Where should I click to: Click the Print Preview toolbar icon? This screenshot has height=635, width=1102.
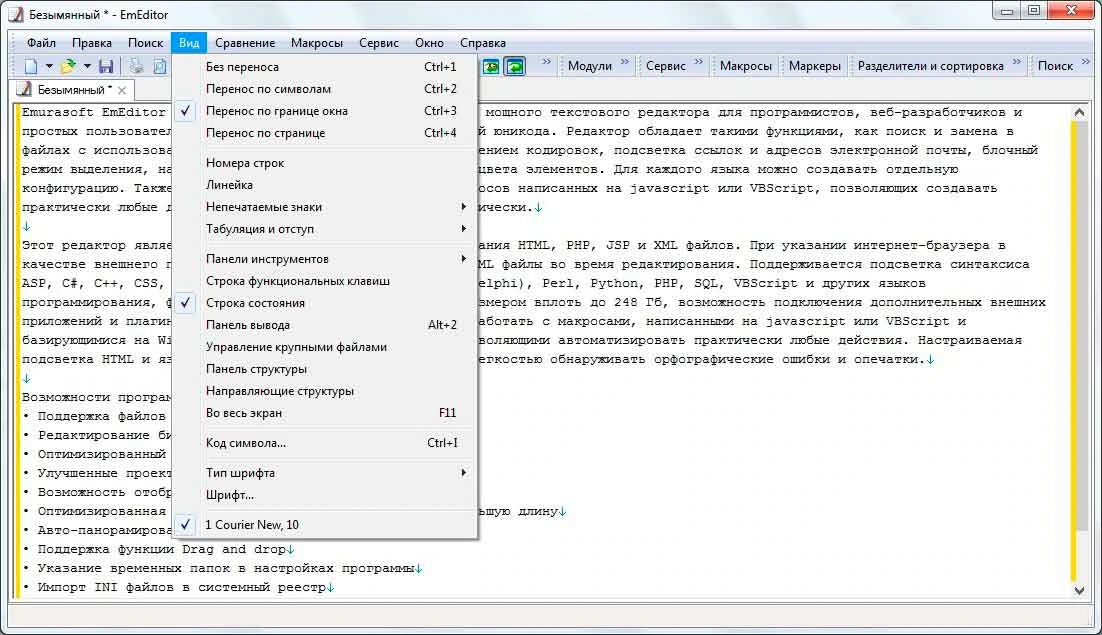(x=160, y=66)
